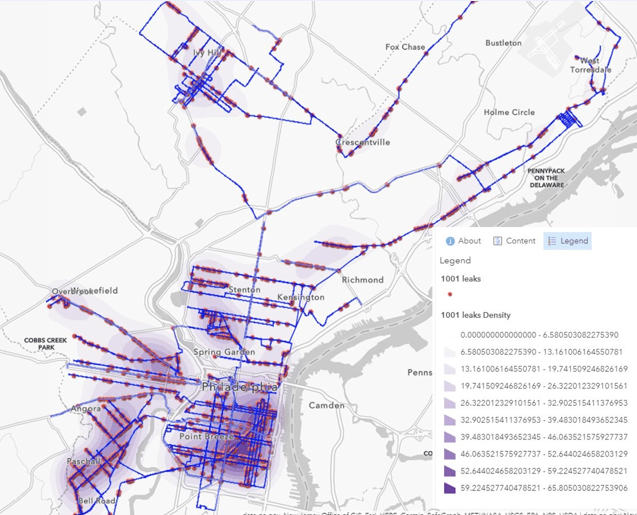
Task: Click the Fox Chase neighborhood label
Action: [406, 47]
